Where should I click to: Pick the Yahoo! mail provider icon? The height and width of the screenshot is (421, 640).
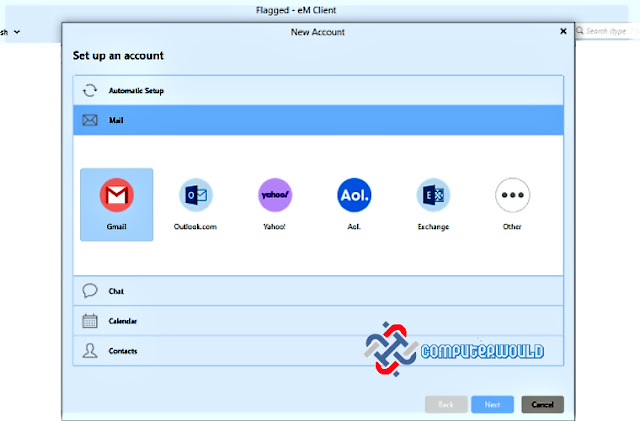tap(275, 195)
